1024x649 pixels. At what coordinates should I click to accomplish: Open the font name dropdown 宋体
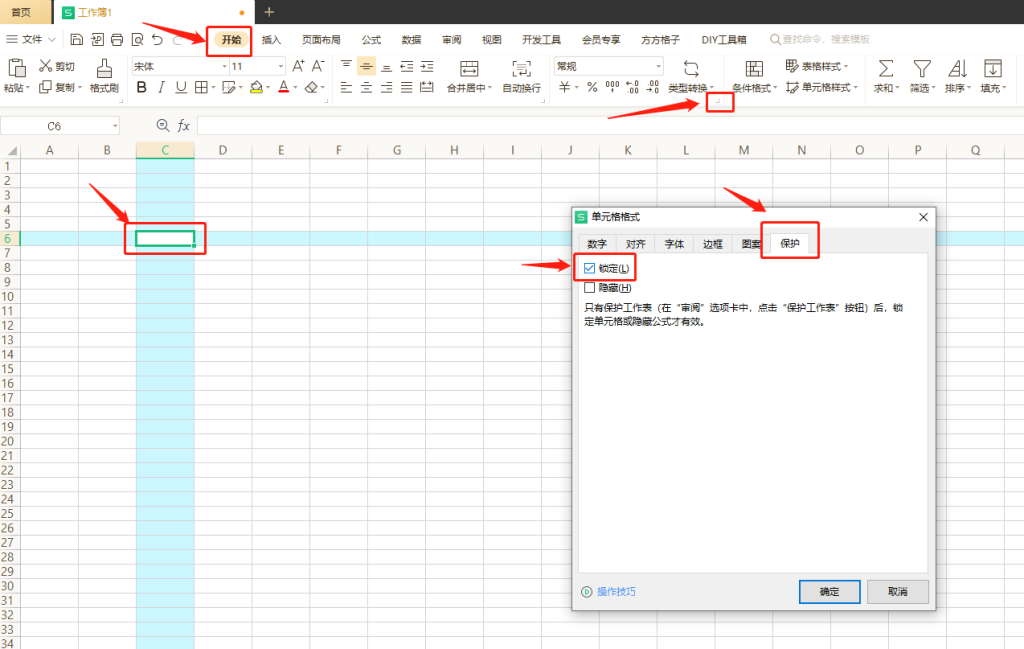coord(225,67)
